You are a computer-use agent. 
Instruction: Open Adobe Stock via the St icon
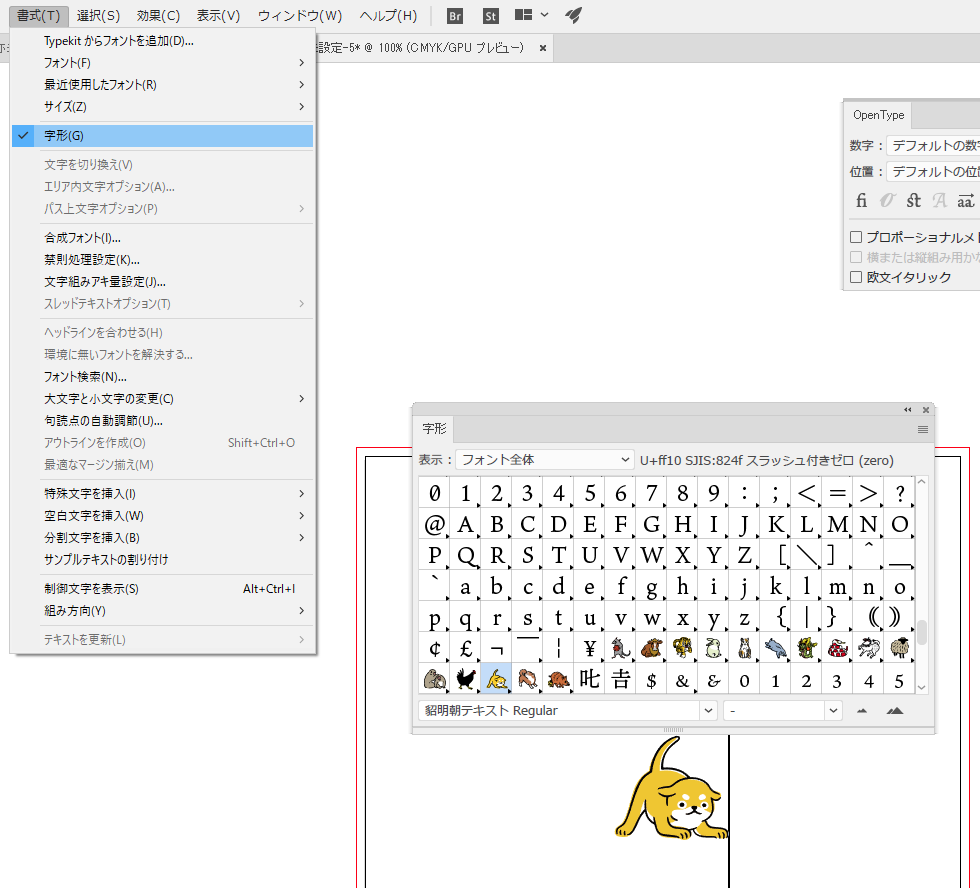[491, 16]
